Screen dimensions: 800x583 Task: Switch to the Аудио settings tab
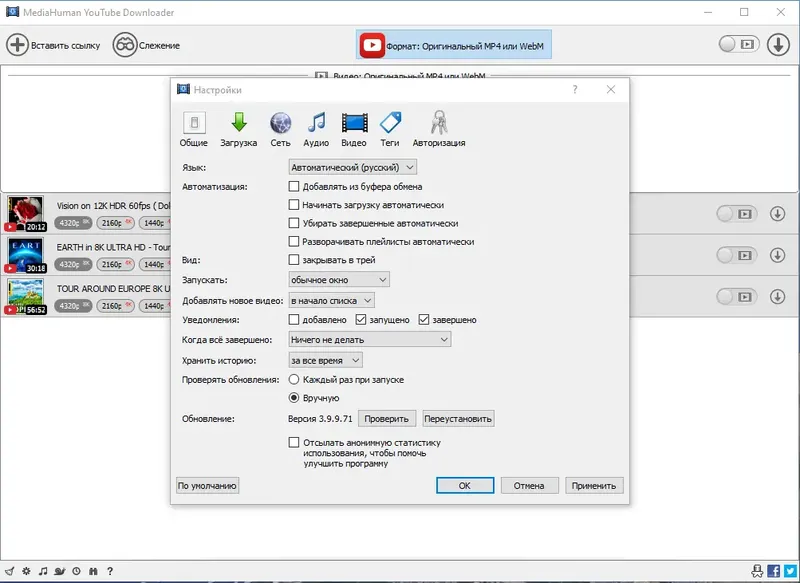click(x=316, y=129)
